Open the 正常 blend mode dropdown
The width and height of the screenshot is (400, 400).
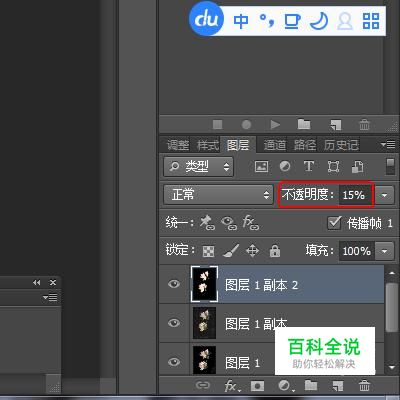point(218,195)
